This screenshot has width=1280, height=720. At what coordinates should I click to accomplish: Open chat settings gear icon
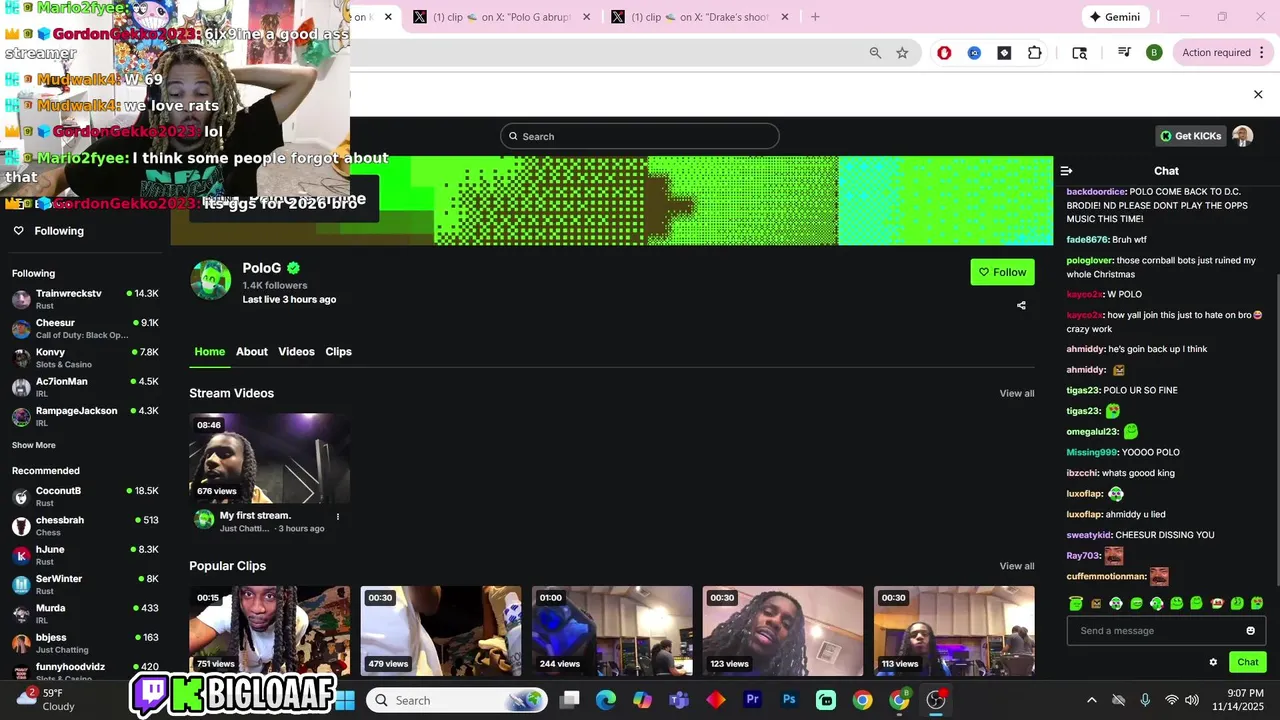click(1213, 662)
